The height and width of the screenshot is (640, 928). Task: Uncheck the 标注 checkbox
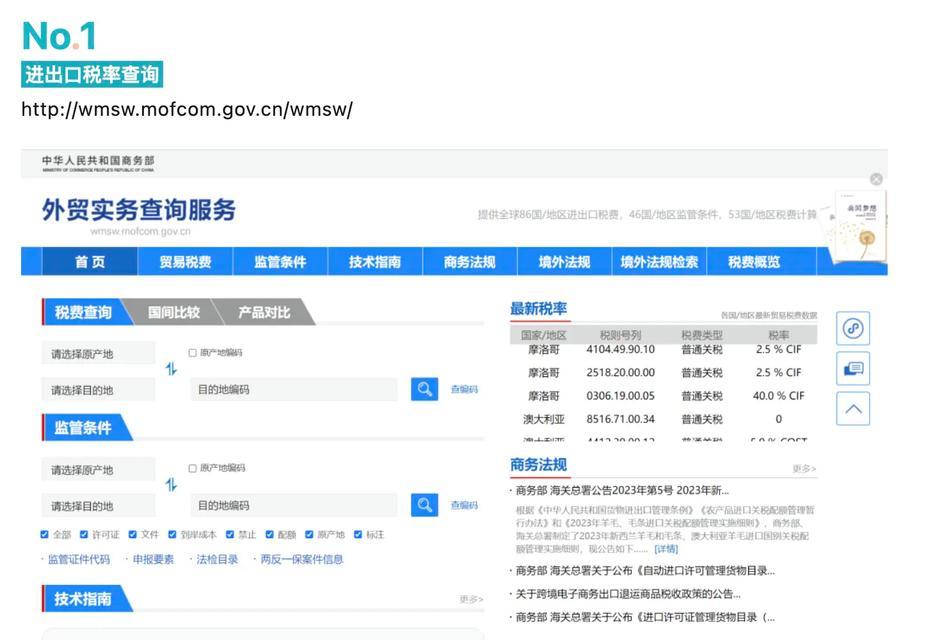coord(358,535)
